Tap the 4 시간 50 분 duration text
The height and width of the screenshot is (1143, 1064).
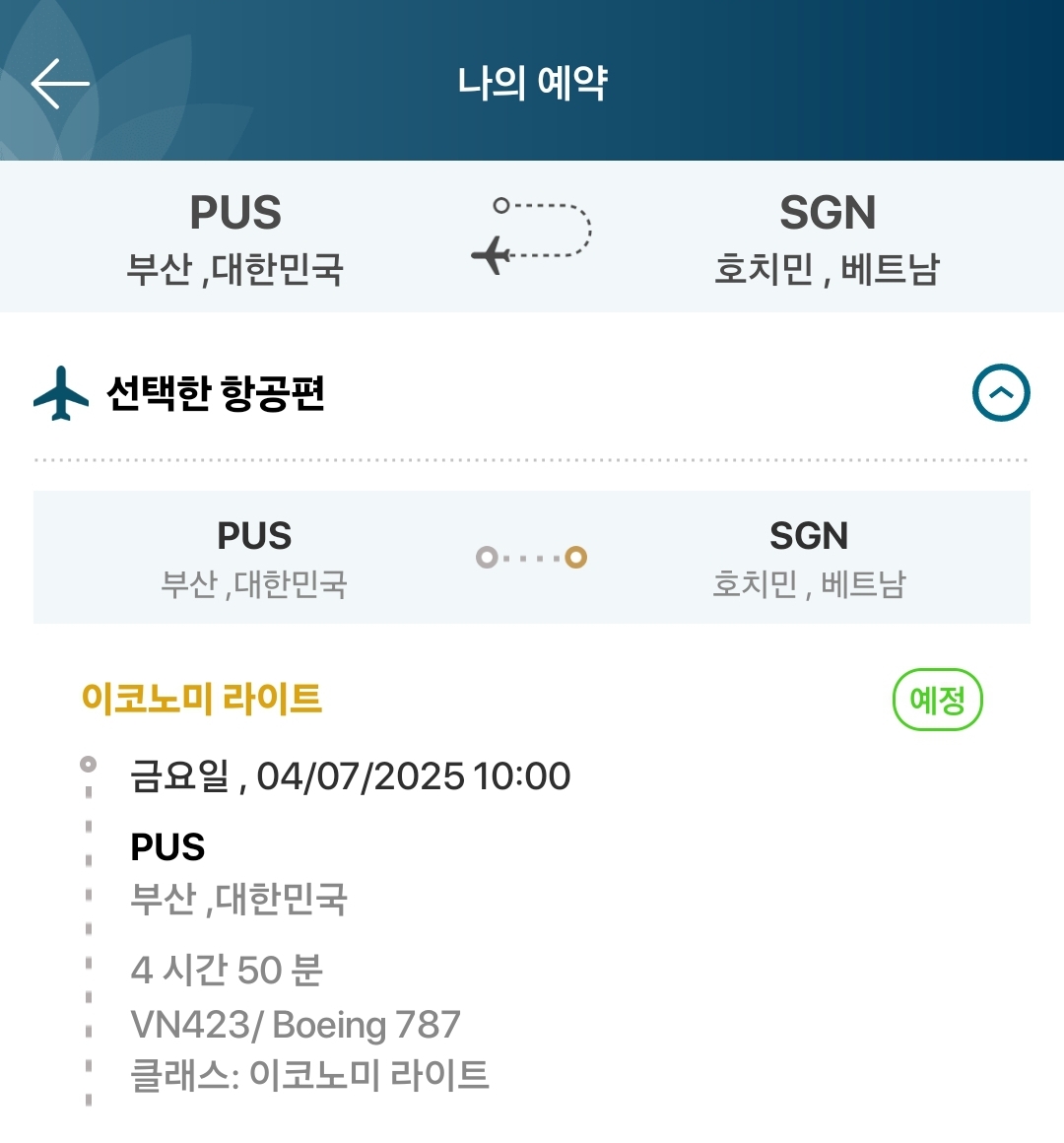coord(227,971)
